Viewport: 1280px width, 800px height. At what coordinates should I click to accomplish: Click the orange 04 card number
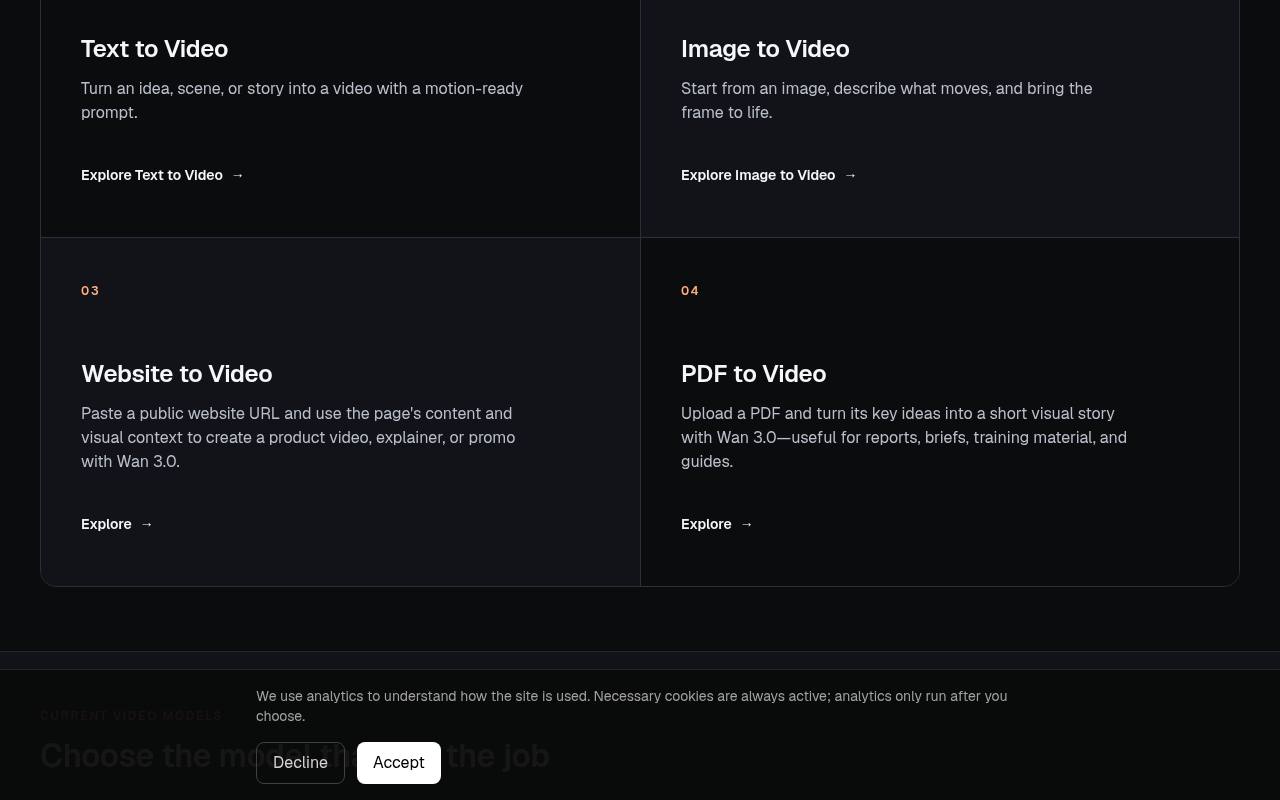tap(690, 291)
